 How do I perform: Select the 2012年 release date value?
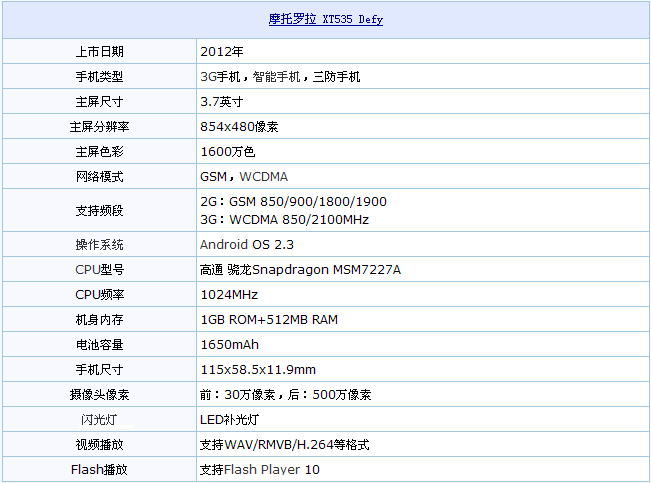click(222, 51)
